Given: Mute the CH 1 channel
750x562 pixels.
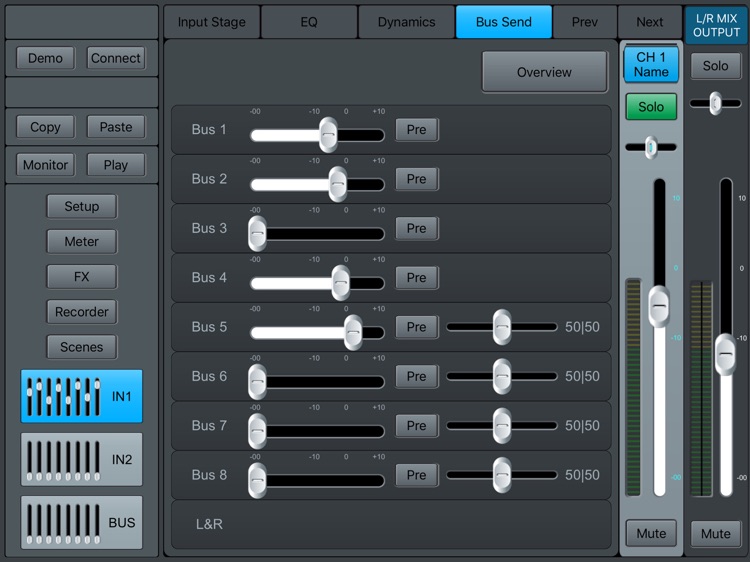Looking at the screenshot, I should tap(651, 533).
